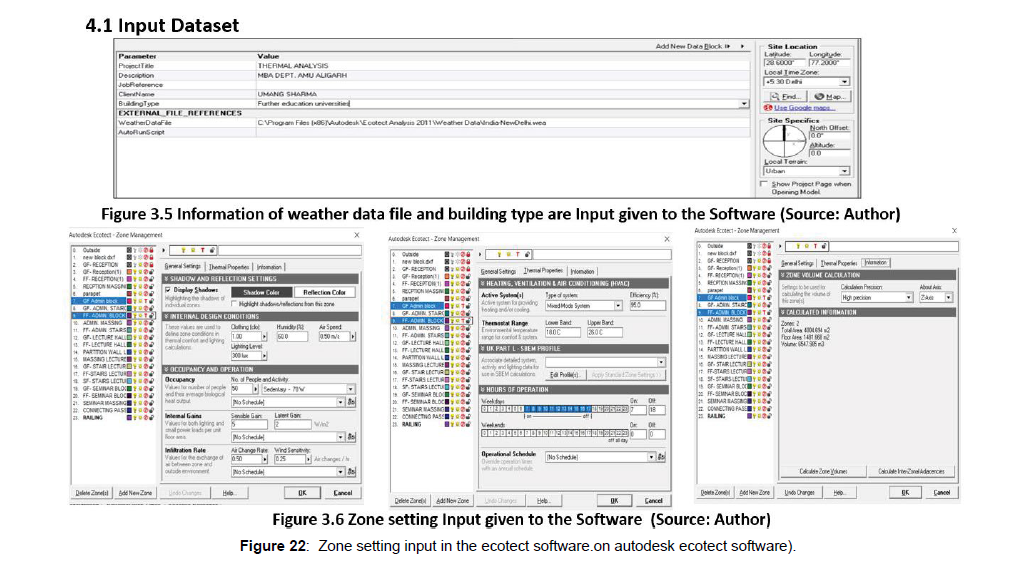The width and height of the screenshot is (1021, 566).
Task: Click the Air Speed value arrow
Action: click(353, 337)
